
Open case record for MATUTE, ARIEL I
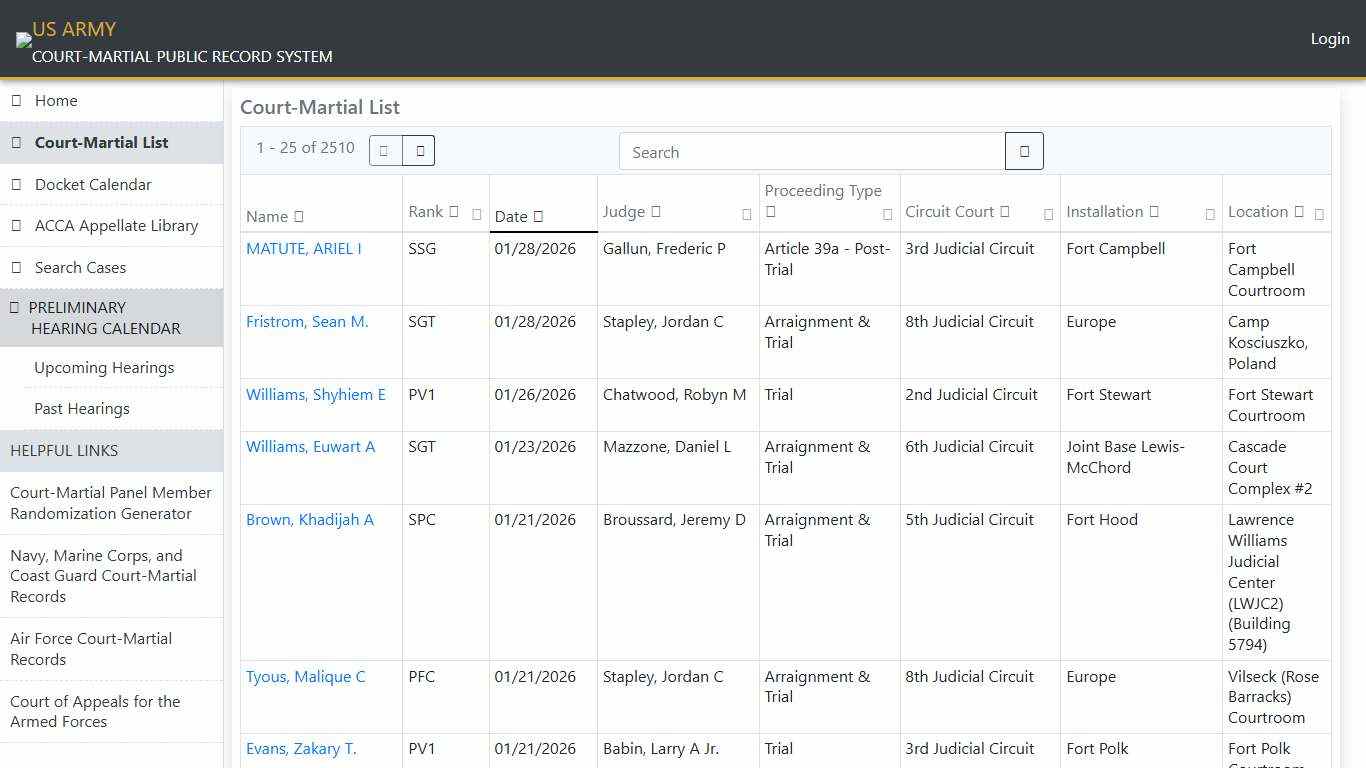303,248
